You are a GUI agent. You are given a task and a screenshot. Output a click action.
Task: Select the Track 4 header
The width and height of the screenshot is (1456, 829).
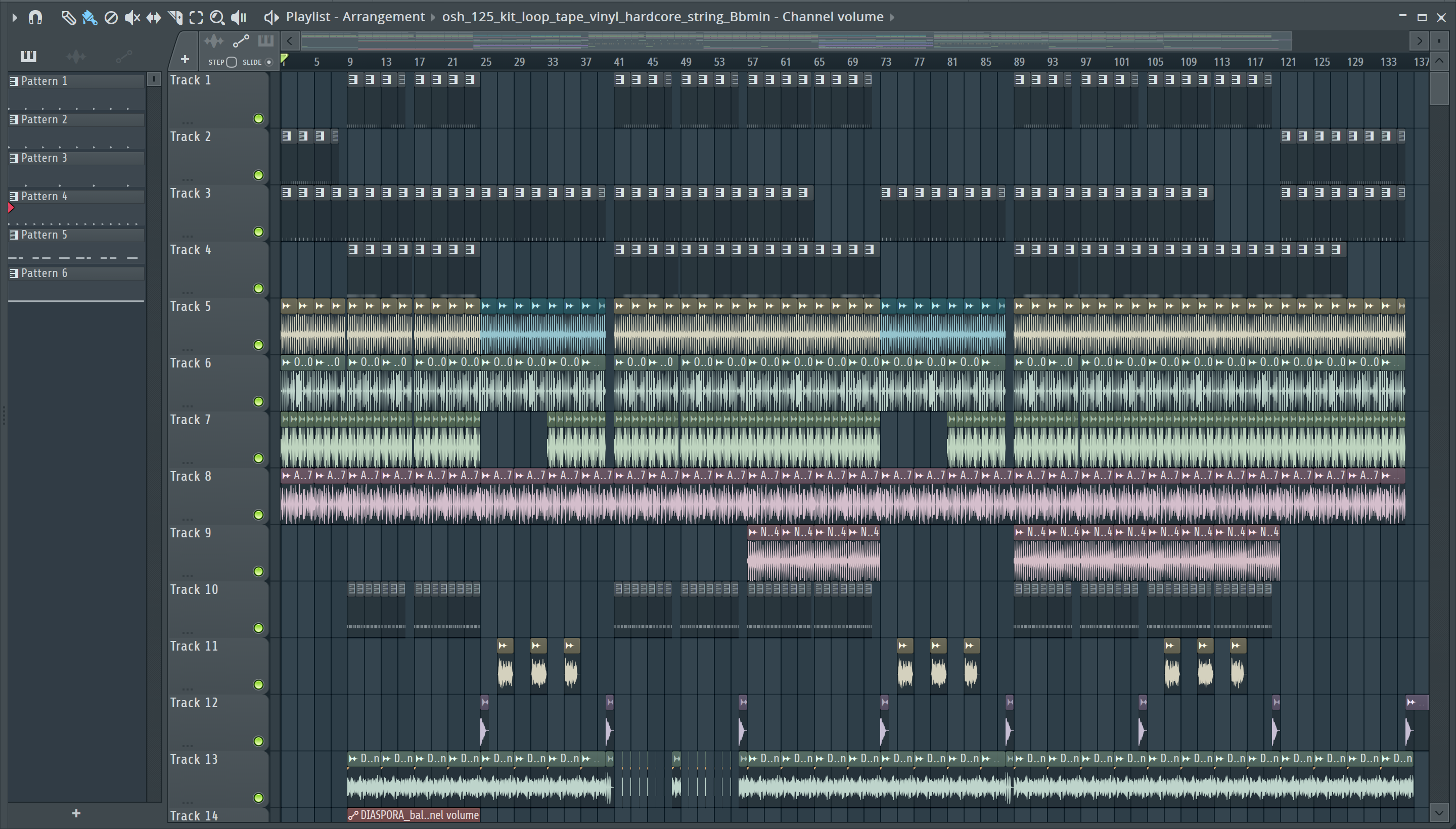point(218,269)
